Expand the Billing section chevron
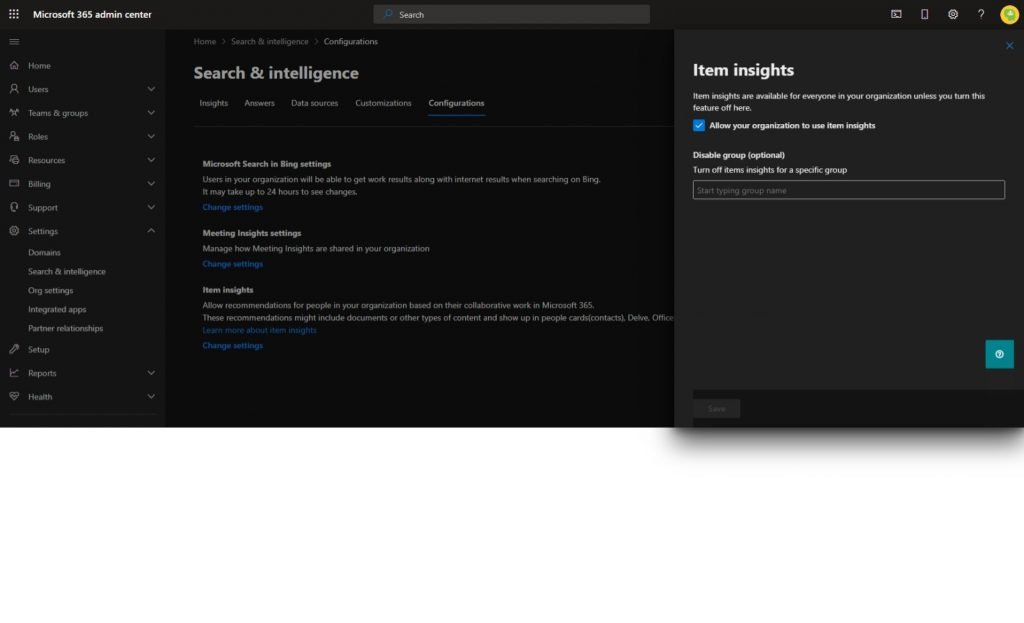 pyautogui.click(x=151, y=184)
